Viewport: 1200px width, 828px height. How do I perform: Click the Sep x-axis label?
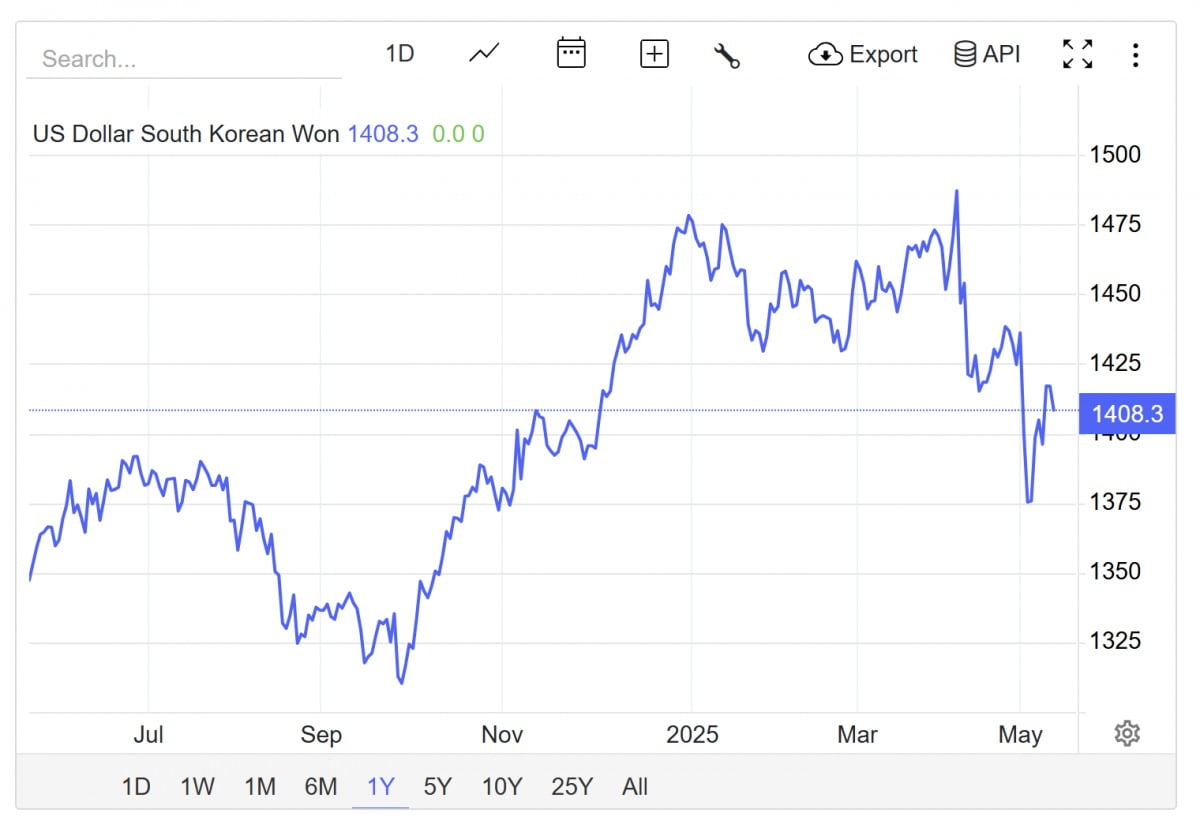tap(321, 735)
